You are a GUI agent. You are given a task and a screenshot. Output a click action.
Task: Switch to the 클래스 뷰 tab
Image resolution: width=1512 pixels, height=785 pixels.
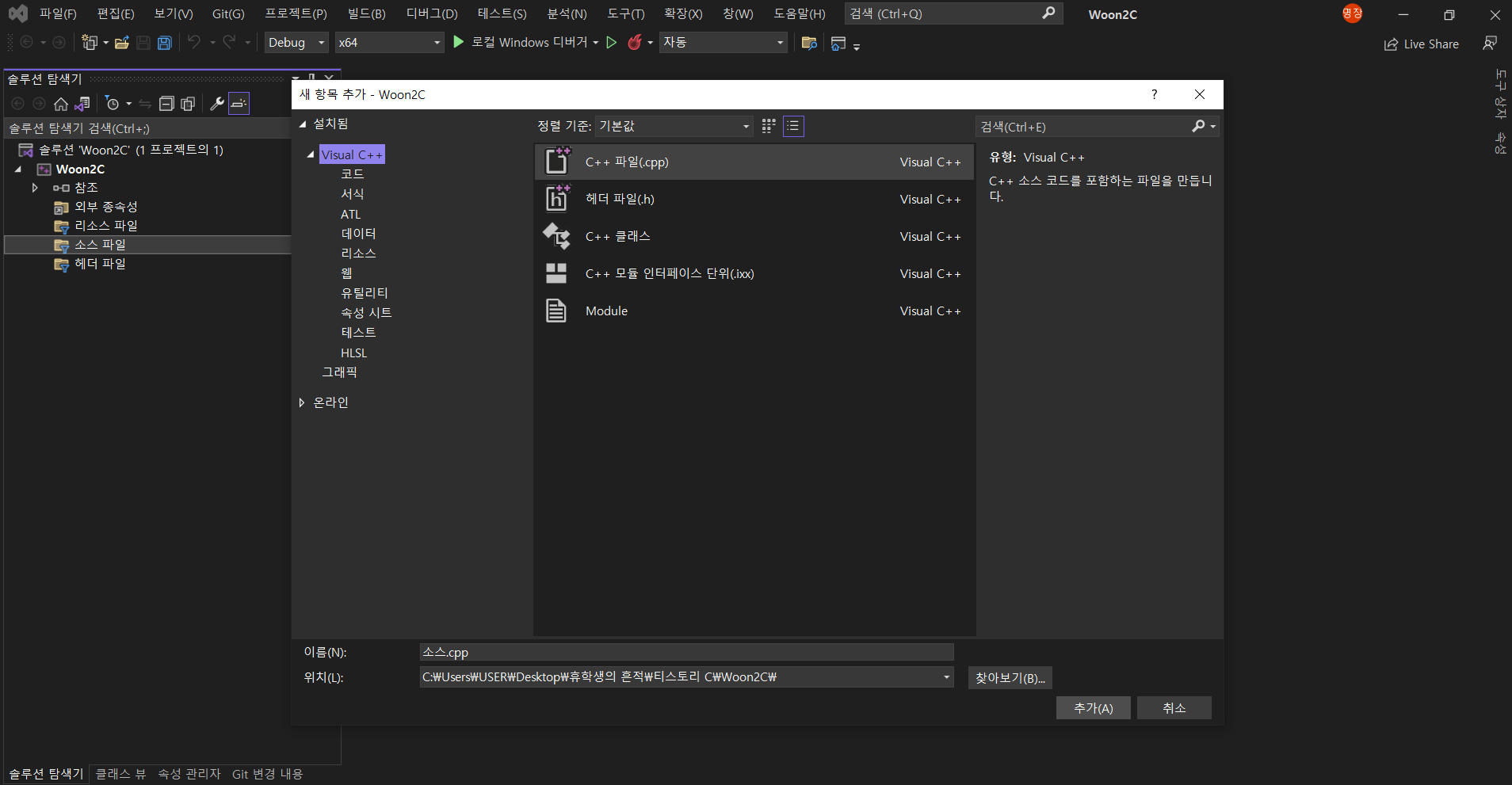coord(120,774)
